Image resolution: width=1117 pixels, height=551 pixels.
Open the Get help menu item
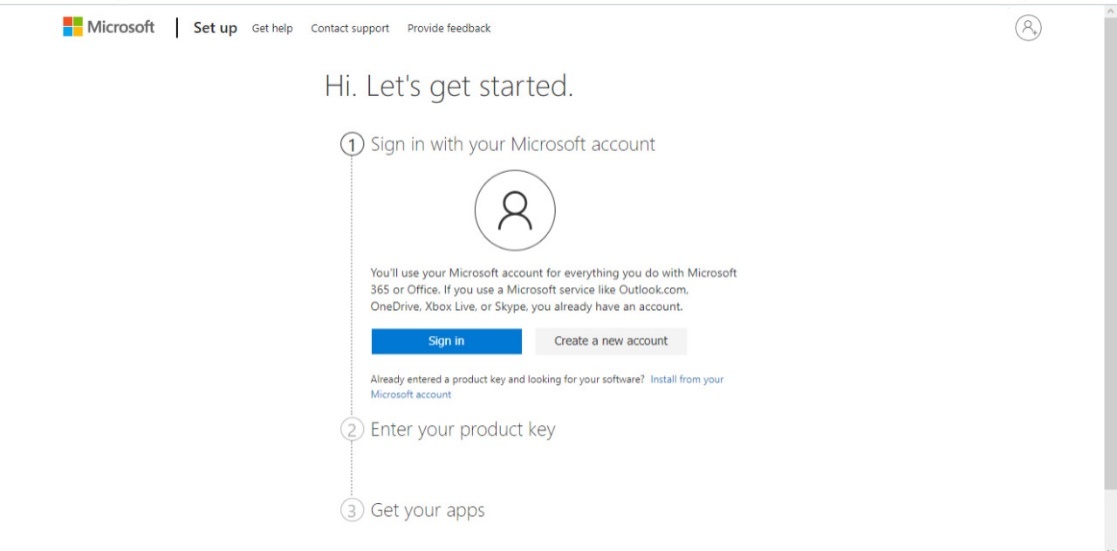[272, 29]
